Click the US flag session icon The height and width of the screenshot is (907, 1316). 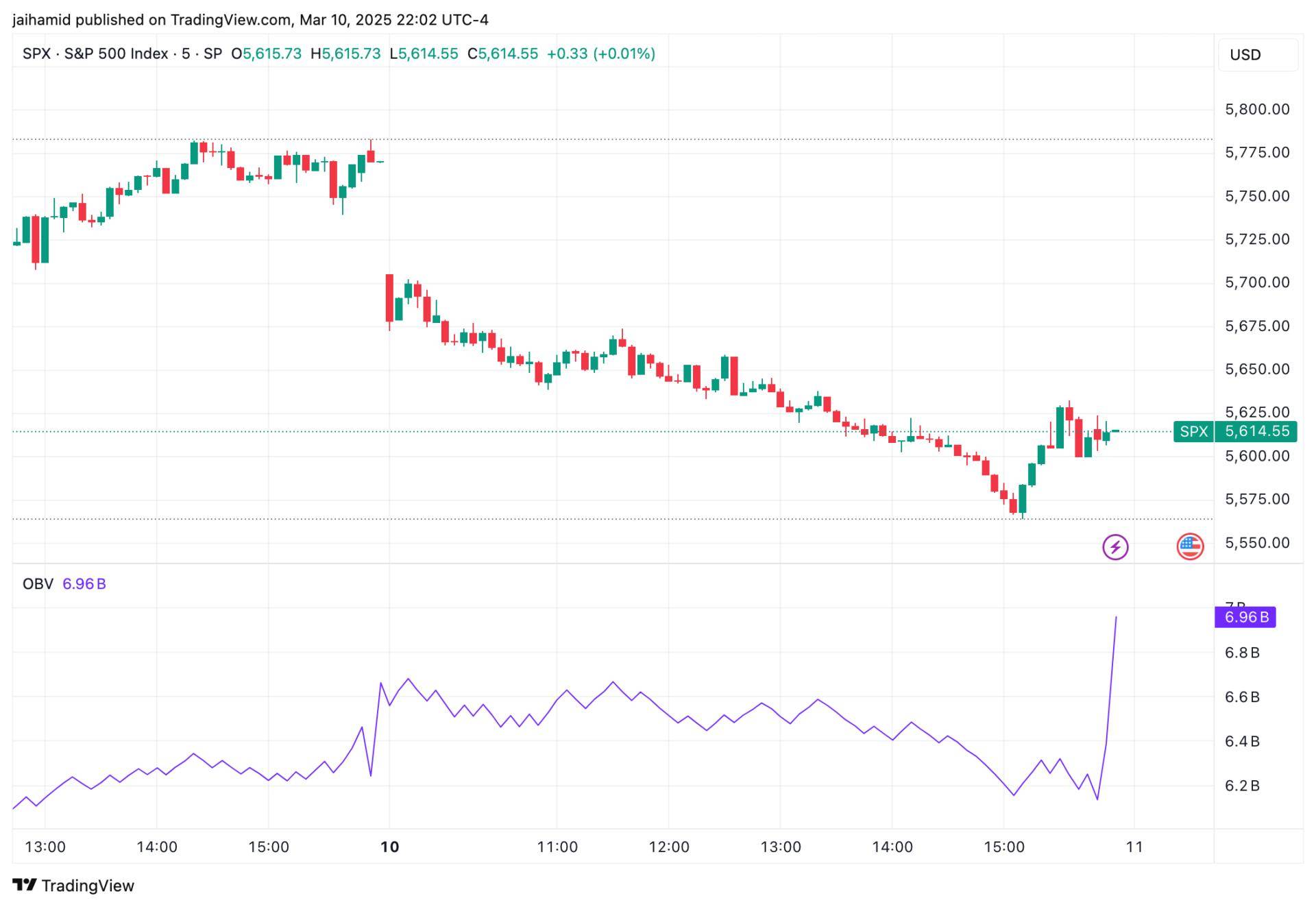[x=1190, y=547]
